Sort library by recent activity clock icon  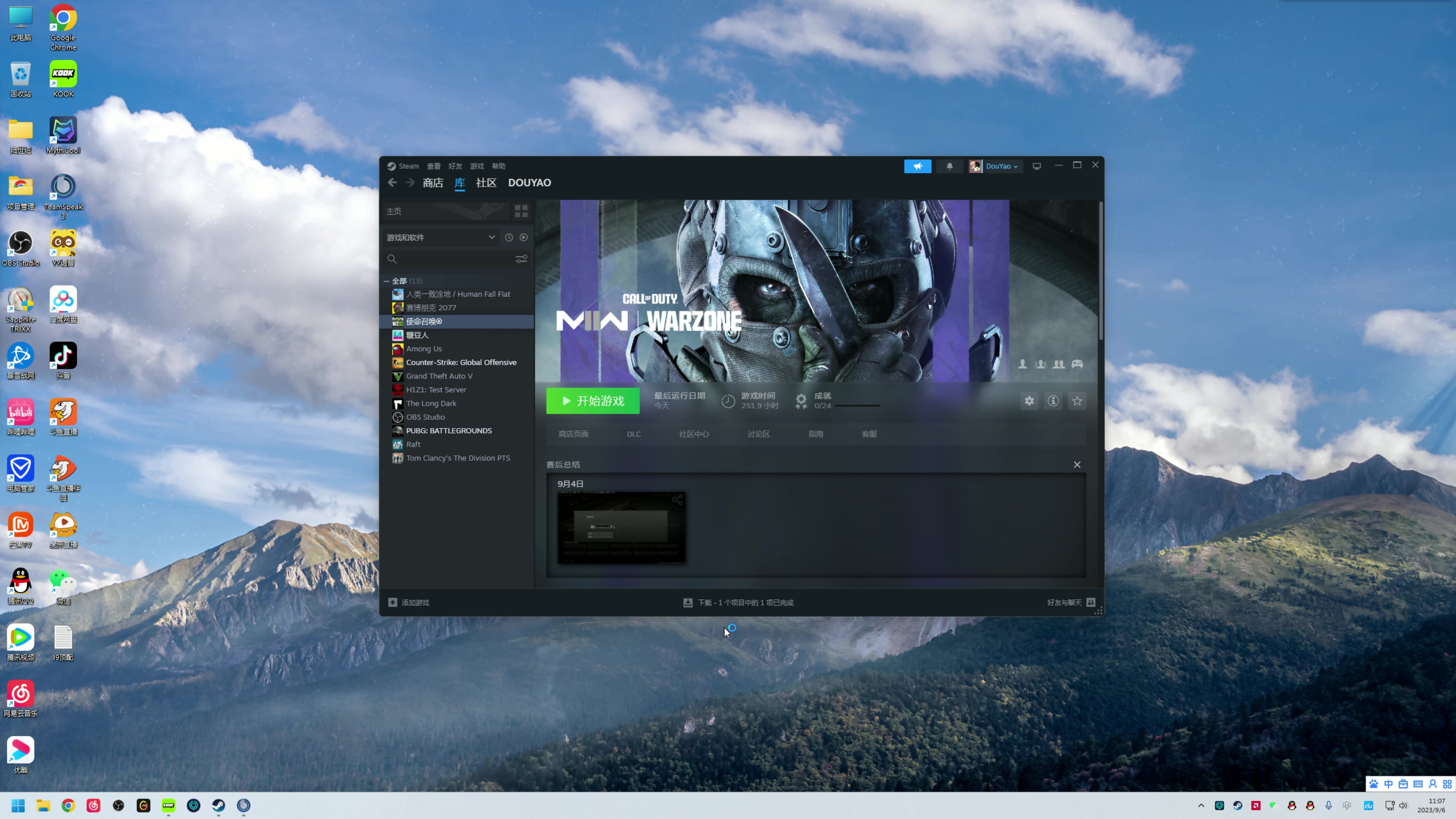click(509, 237)
